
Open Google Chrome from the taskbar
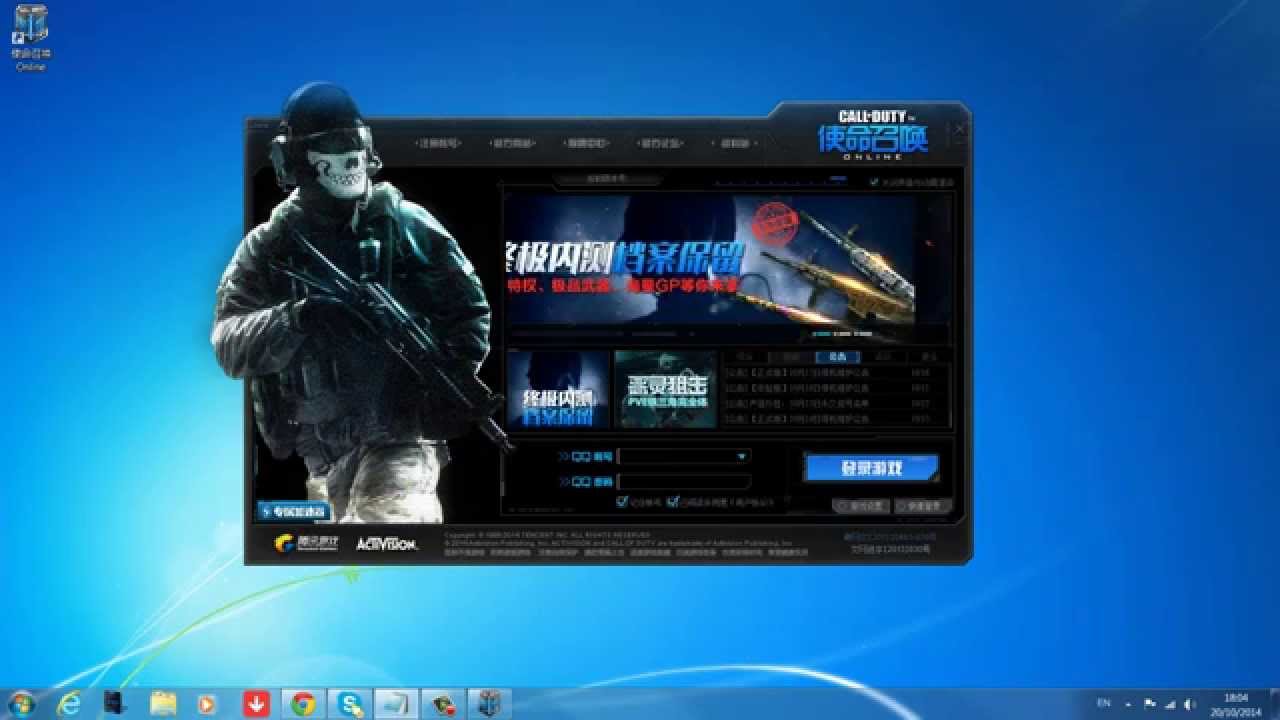(x=303, y=704)
